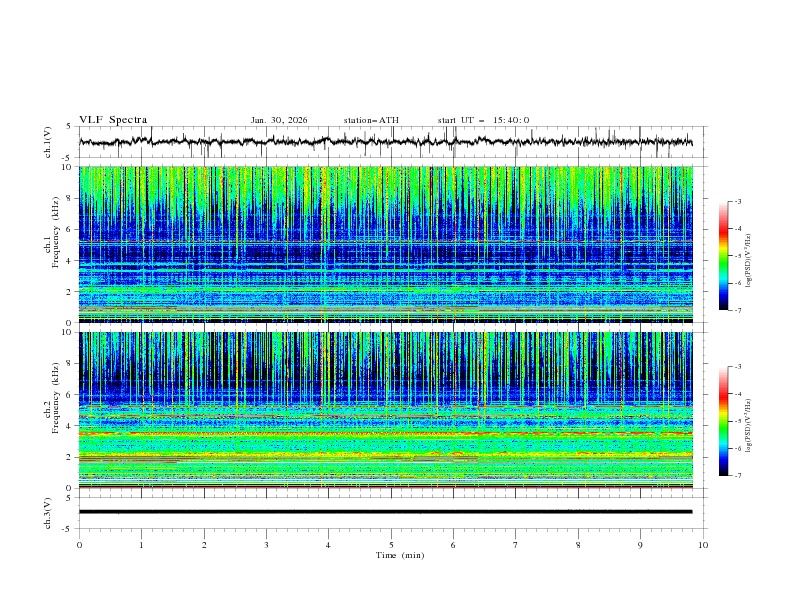
Task: Click the '-3' value on ch.1 color bar
Action: tap(737, 201)
